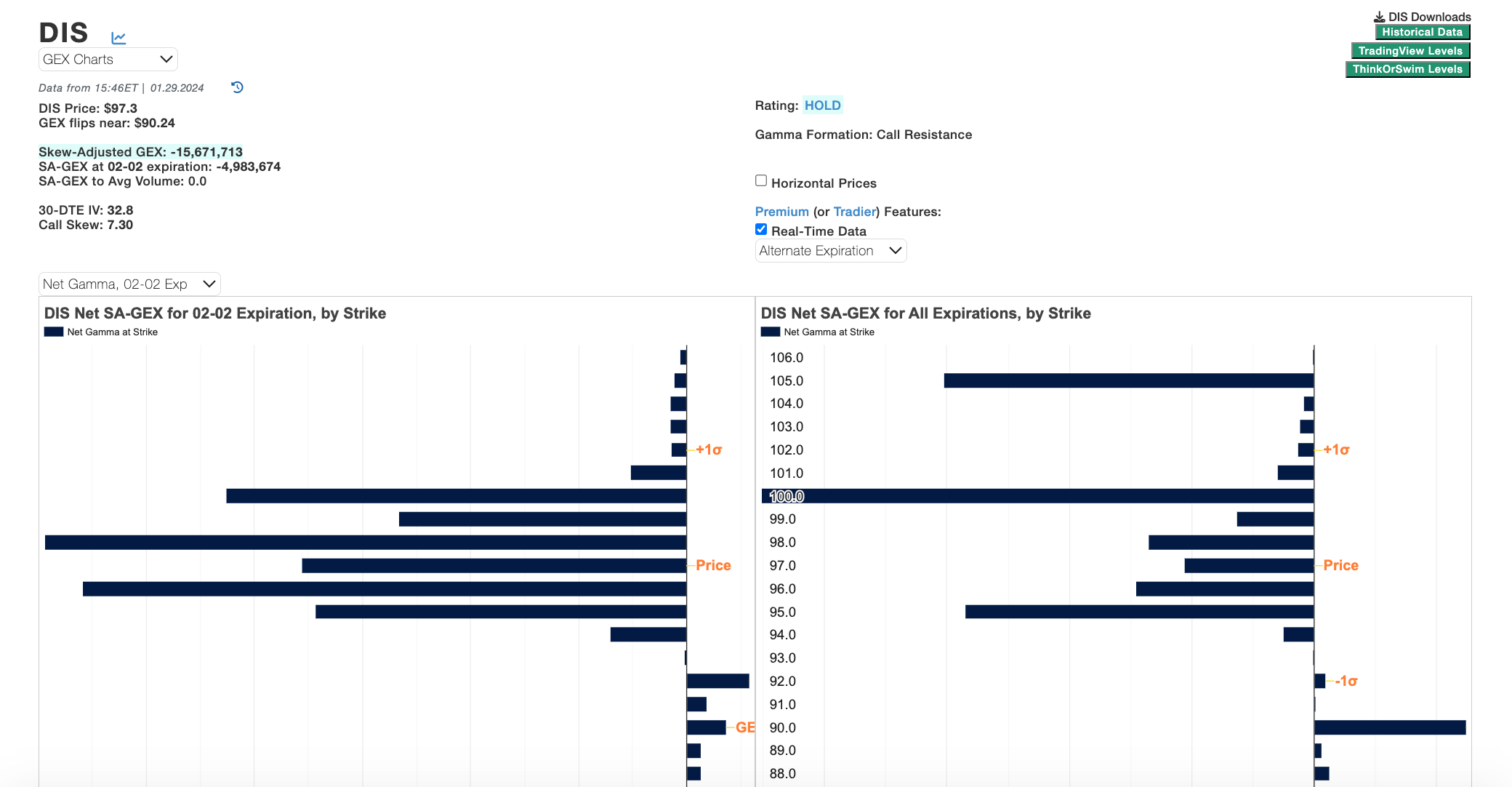Image resolution: width=1512 pixels, height=787 pixels.
Task: Uncheck the Real-Time Data checkbox
Action: (761, 229)
